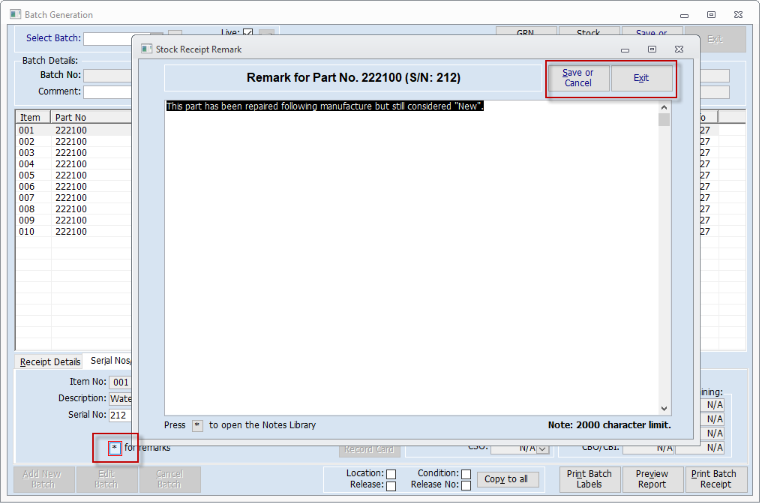Select item row 001 in batch list
The width and height of the screenshot is (760, 503).
coord(73,130)
